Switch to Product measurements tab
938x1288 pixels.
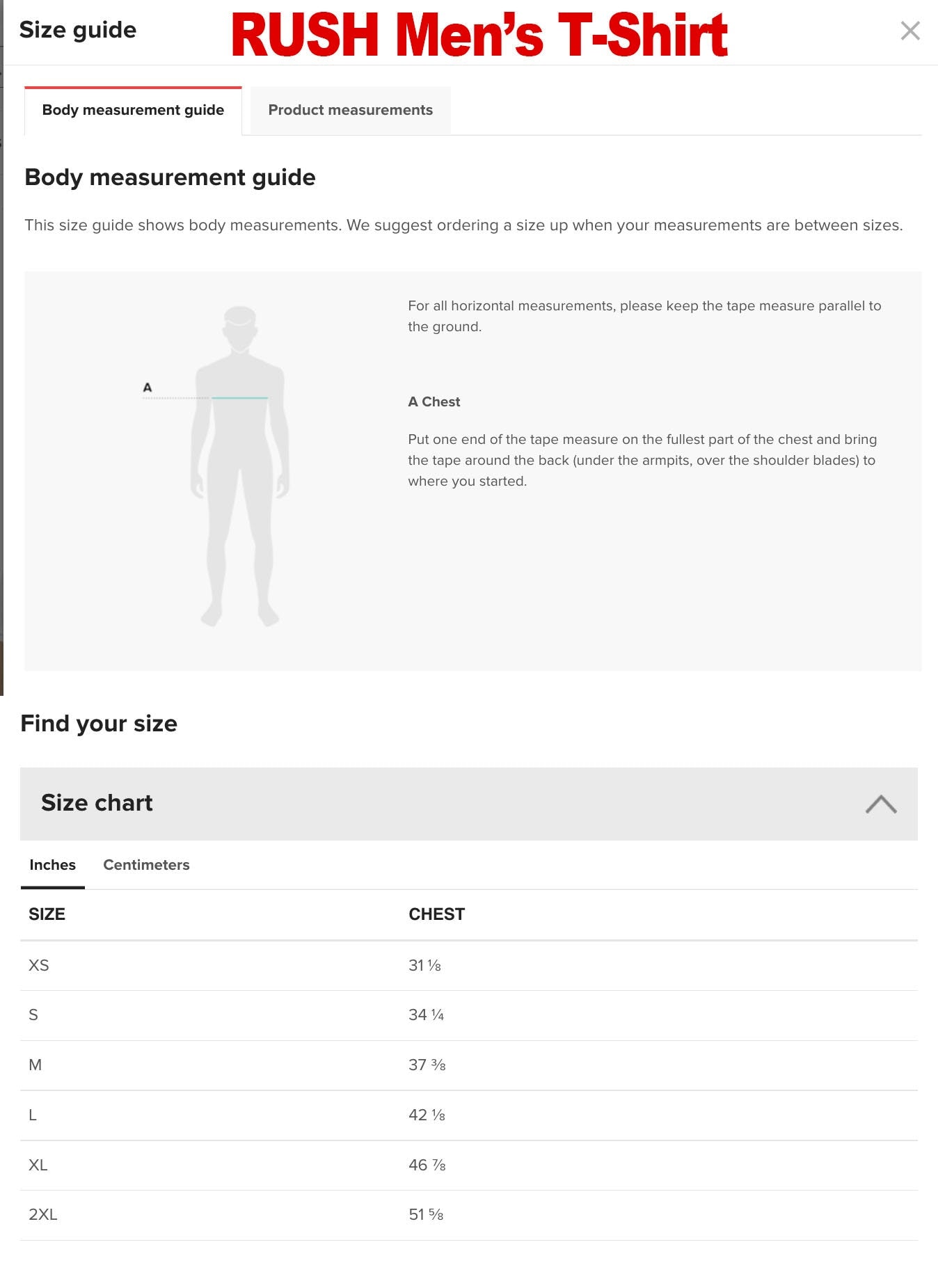(x=350, y=110)
